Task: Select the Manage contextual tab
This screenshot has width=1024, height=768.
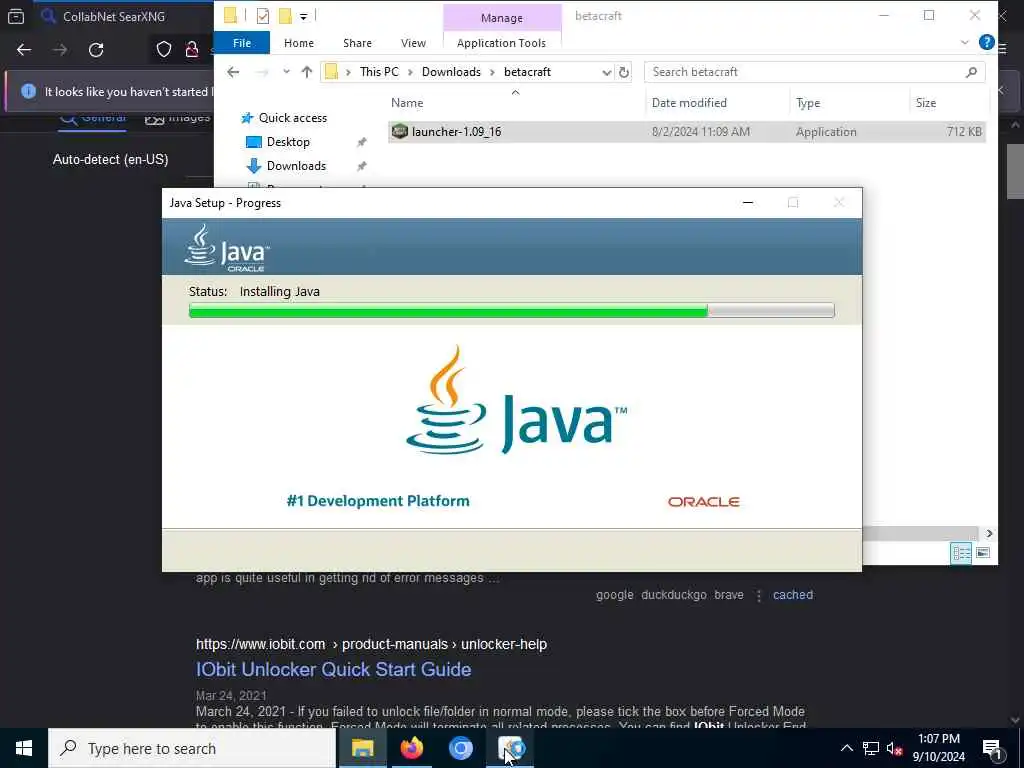Action: (x=502, y=18)
